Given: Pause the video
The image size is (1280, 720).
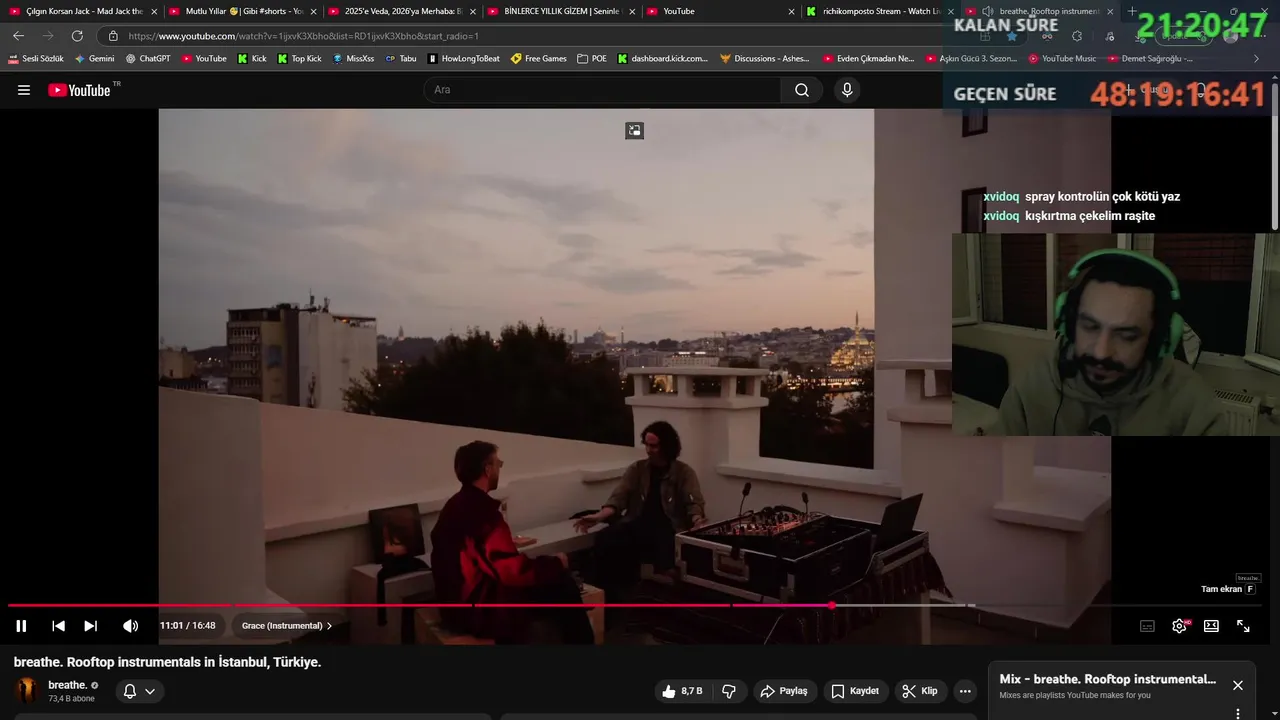Looking at the screenshot, I should point(21,626).
